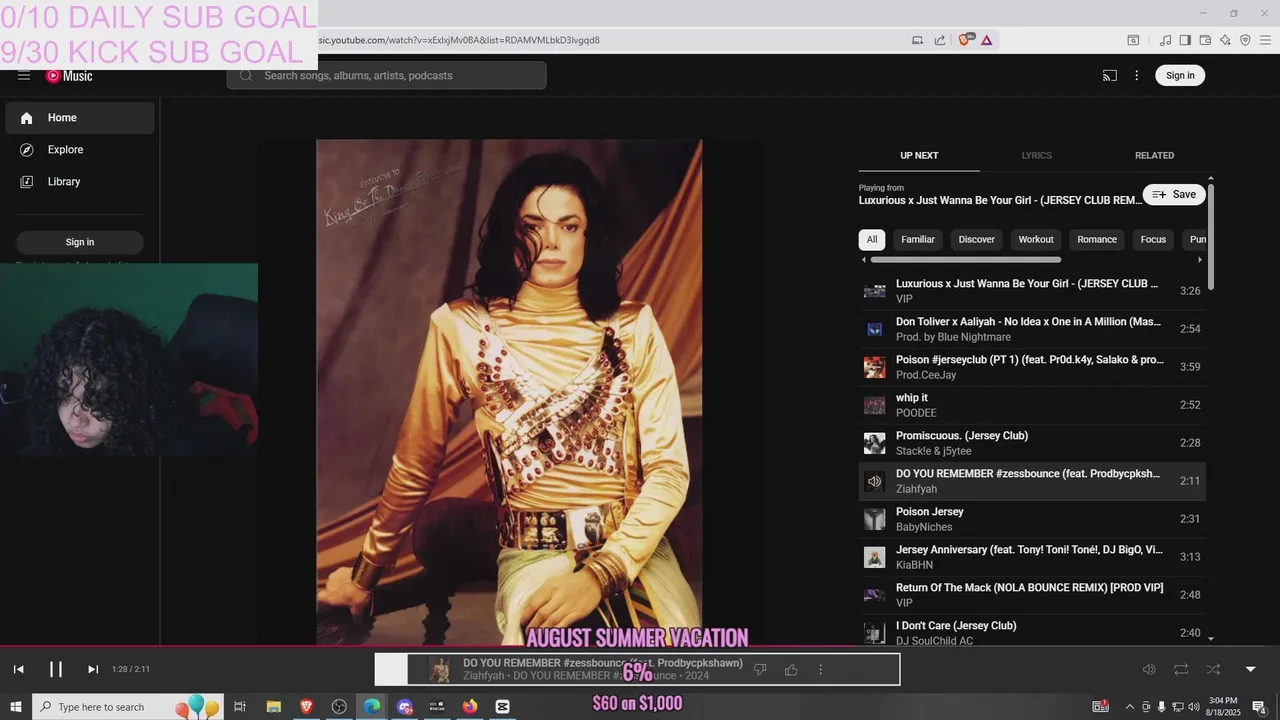Cast to a device icon

(x=1110, y=76)
